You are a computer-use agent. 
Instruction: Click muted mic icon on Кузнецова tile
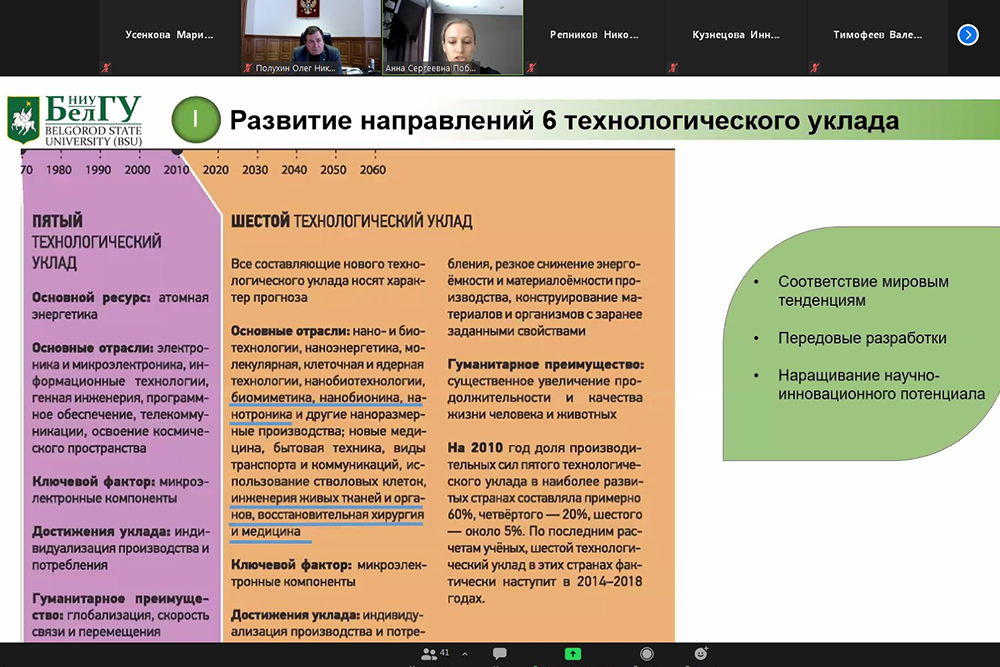673,68
